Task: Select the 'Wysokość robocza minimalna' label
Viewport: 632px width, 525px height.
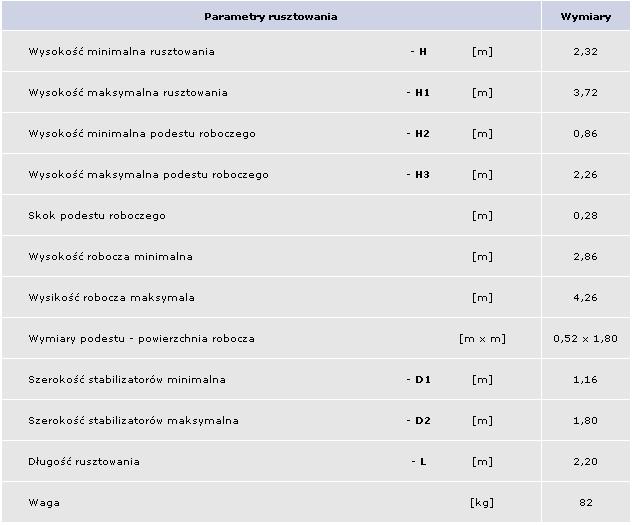Action: pyautogui.click(x=111, y=257)
